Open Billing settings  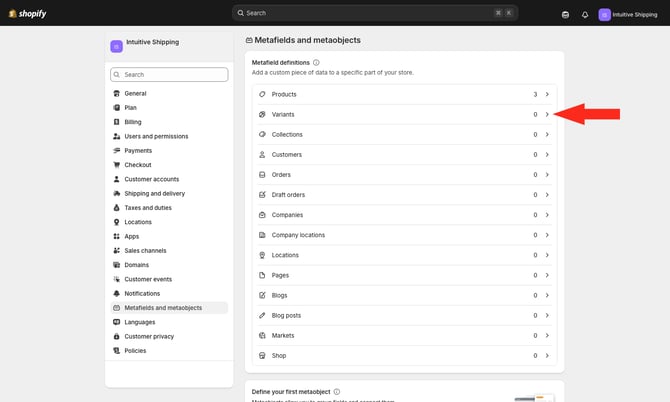(x=169, y=122)
